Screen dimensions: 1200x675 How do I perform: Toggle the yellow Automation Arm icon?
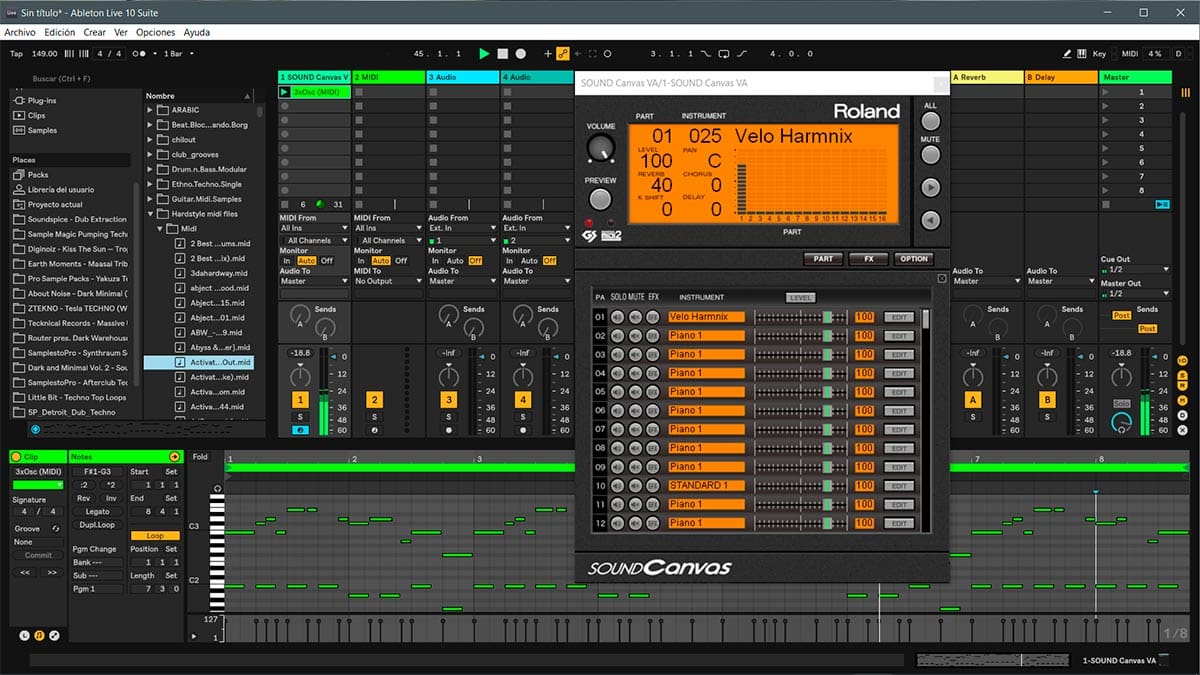(563, 53)
